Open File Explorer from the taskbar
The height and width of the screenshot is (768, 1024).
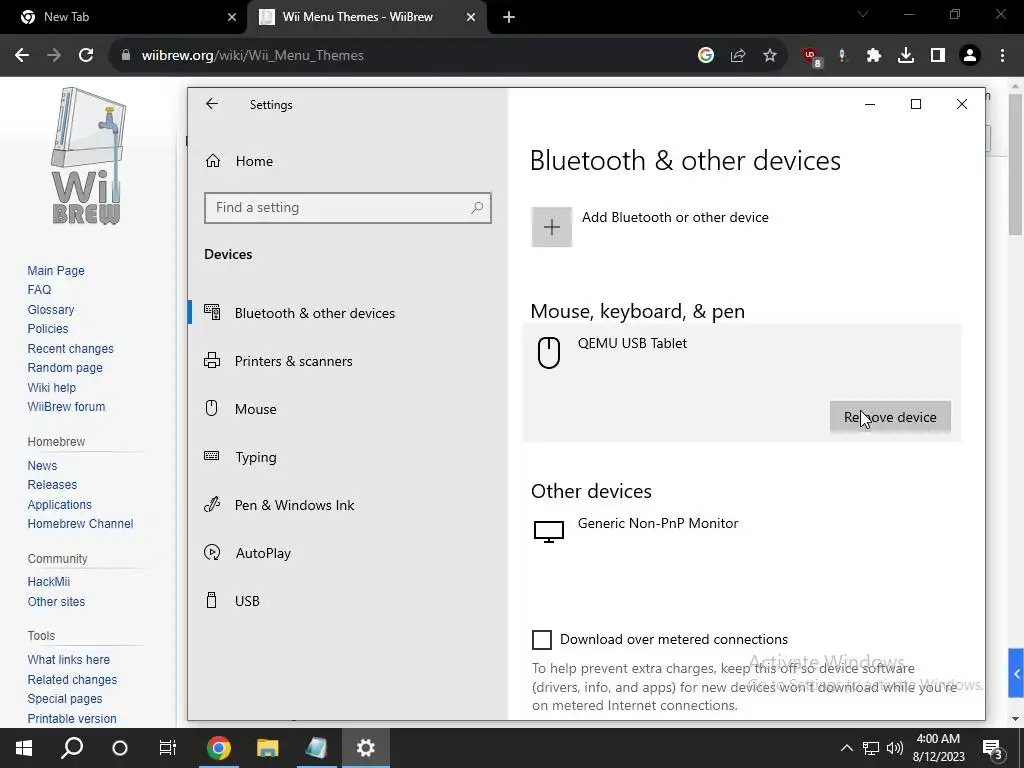click(267, 748)
